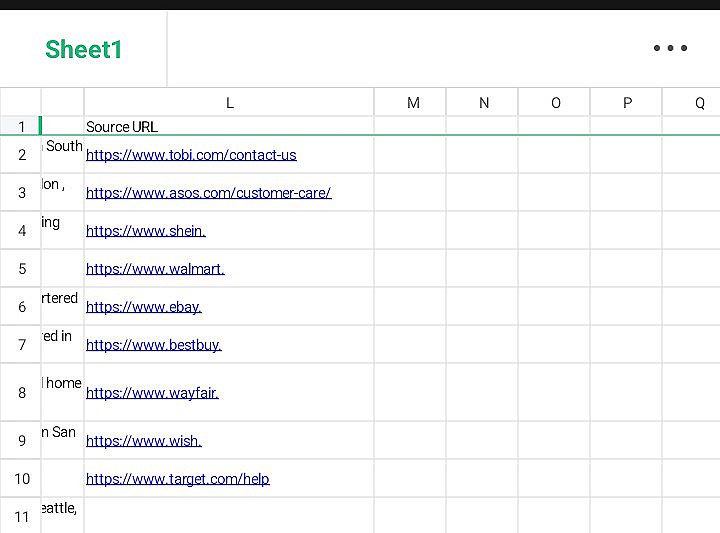
Task: Select column O header
Action: pyautogui.click(x=554, y=102)
